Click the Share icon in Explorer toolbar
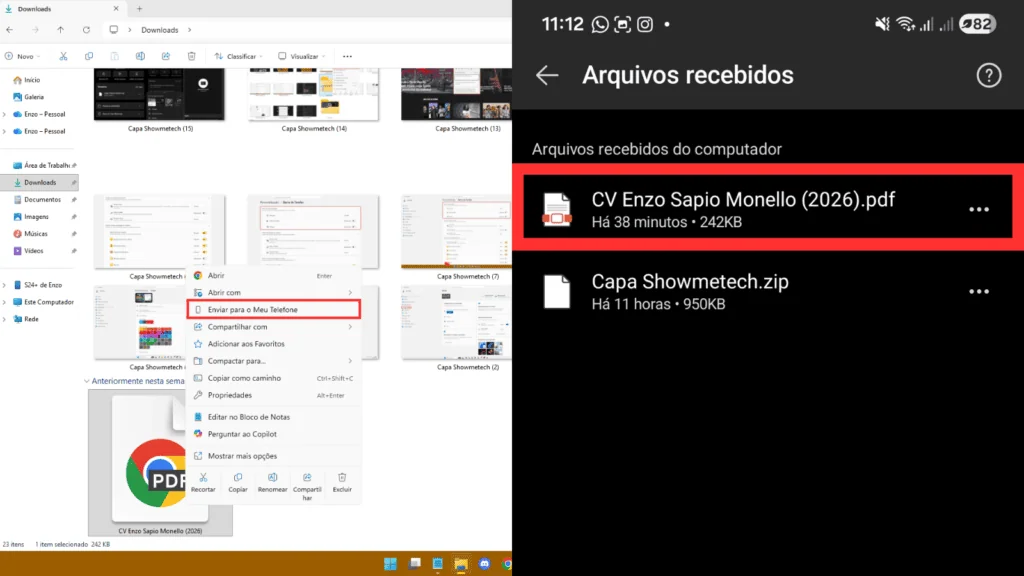Screen dimensions: 1024x576 [166, 56]
